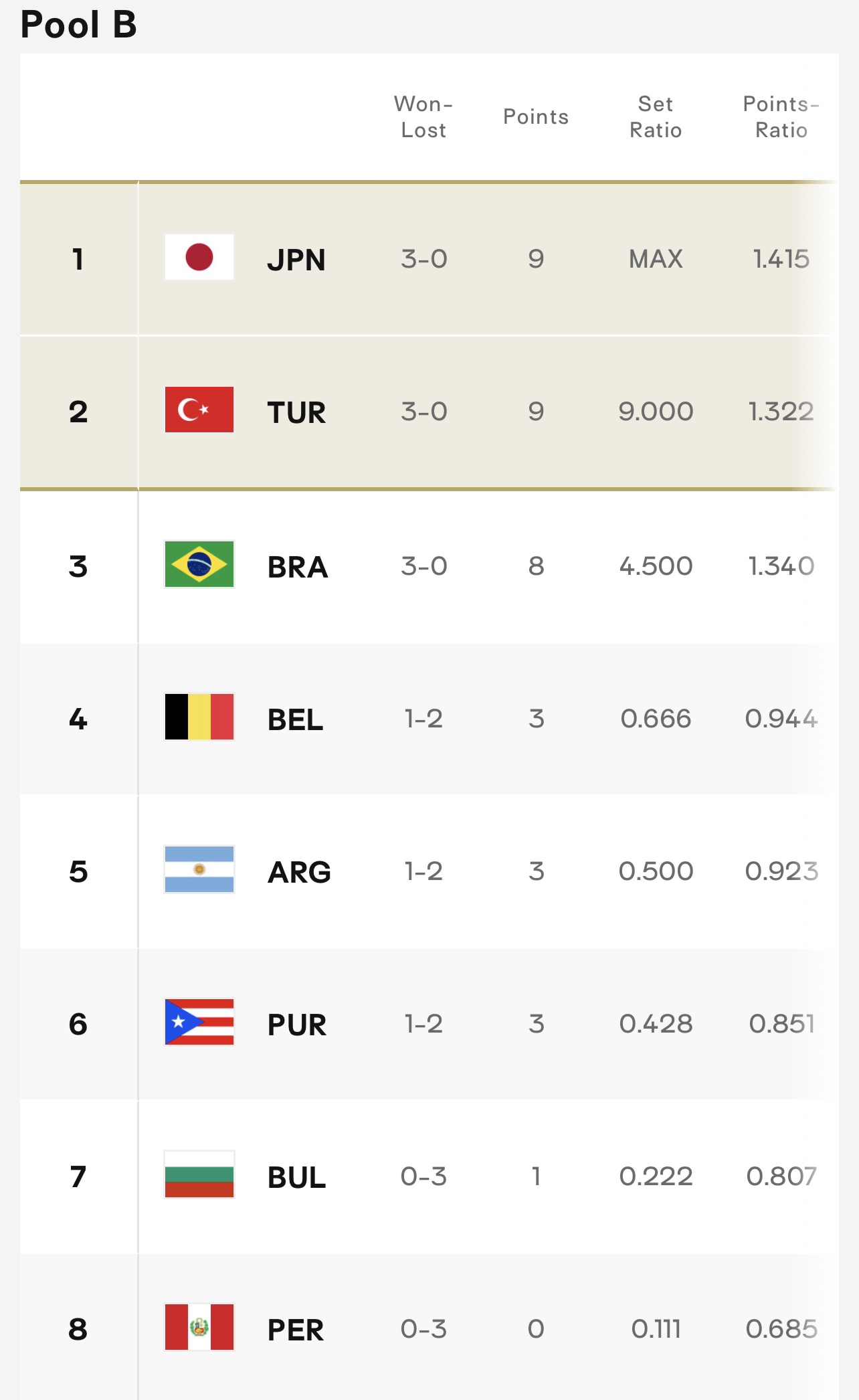Open the TUR team name link
This screenshot has width=859, height=1400.
[296, 412]
